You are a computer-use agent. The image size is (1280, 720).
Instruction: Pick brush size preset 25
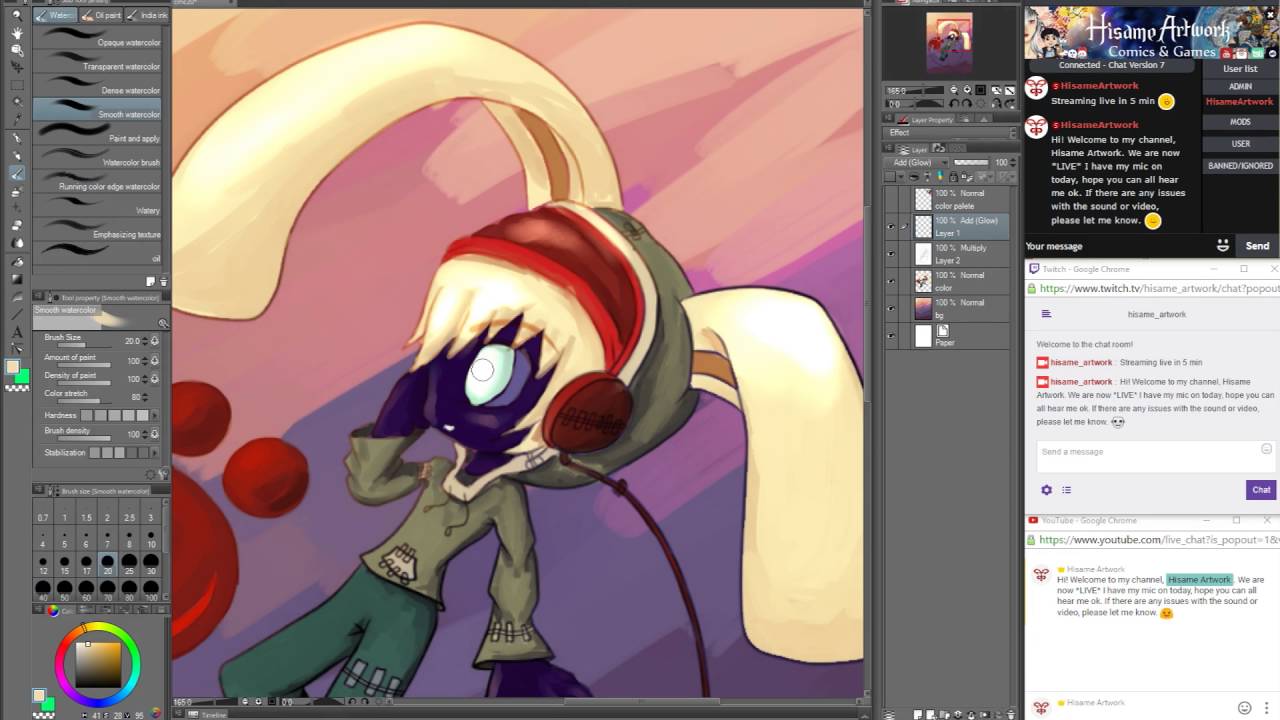click(129, 563)
